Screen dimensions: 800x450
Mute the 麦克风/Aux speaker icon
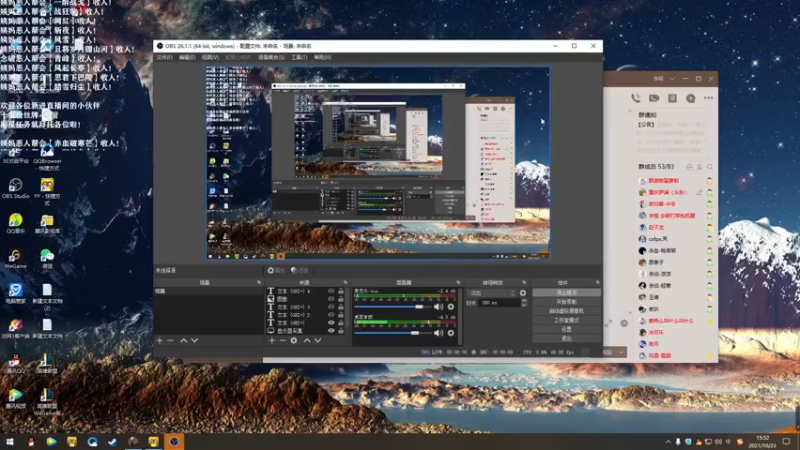pyautogui.click(x=438, y=307)
